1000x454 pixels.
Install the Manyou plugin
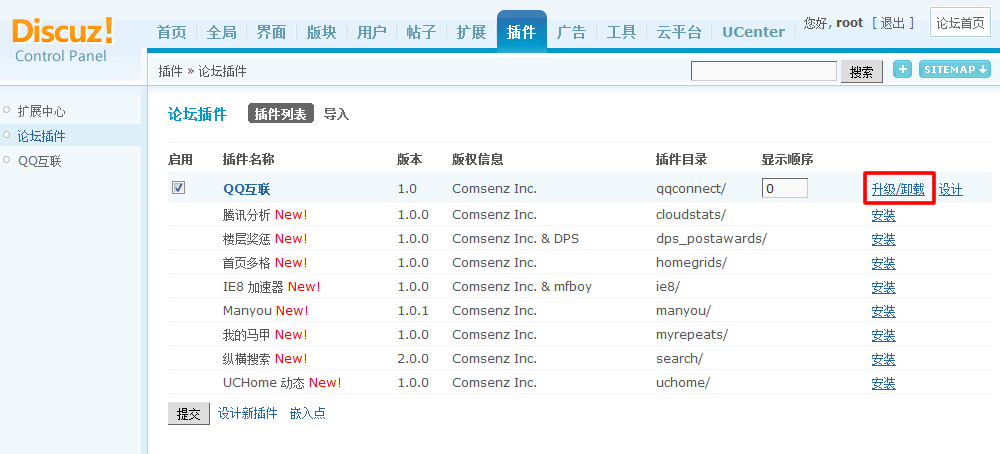tap(883, 311)
